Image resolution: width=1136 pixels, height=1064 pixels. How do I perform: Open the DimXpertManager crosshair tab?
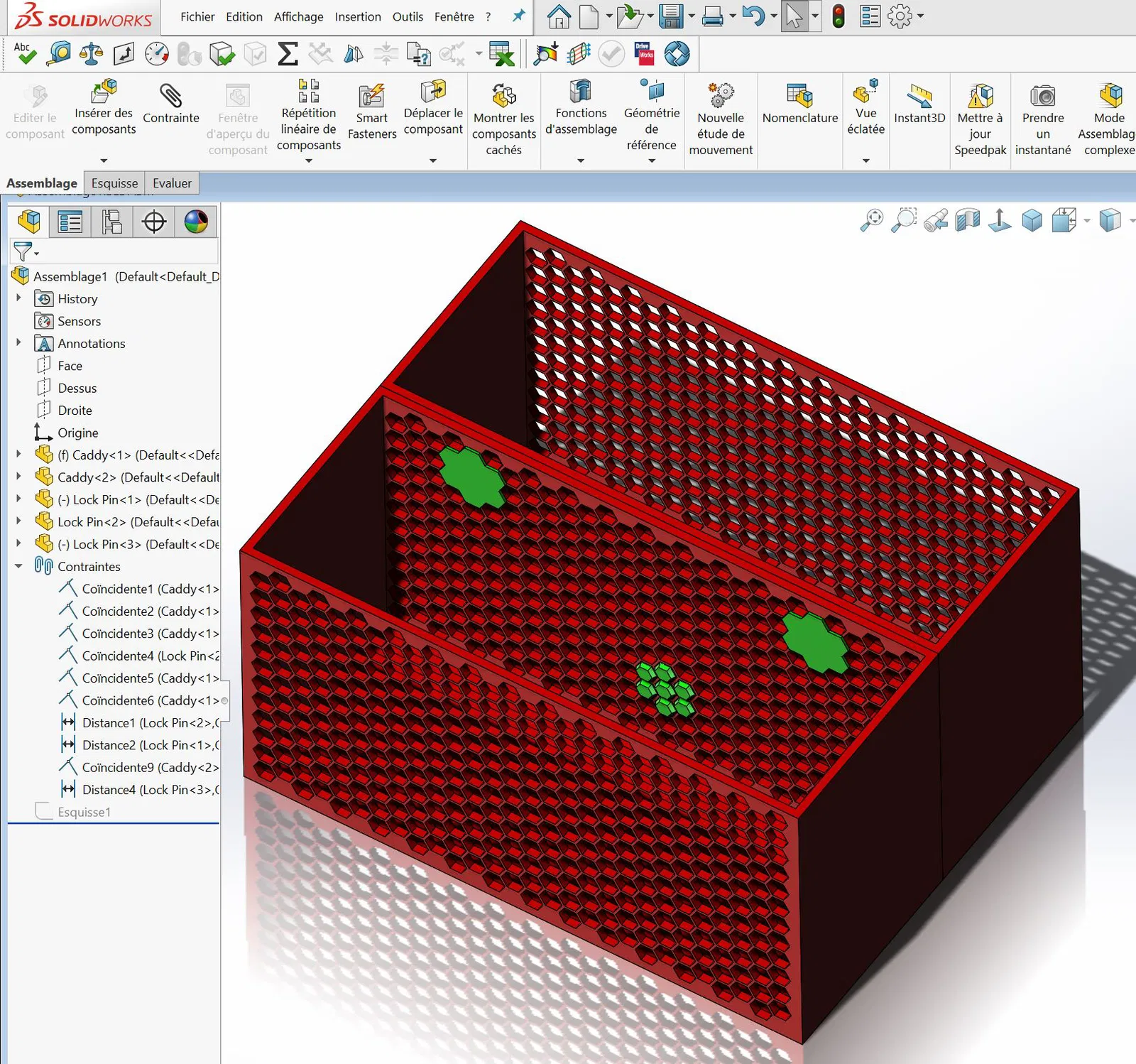[x=153, y=222]
